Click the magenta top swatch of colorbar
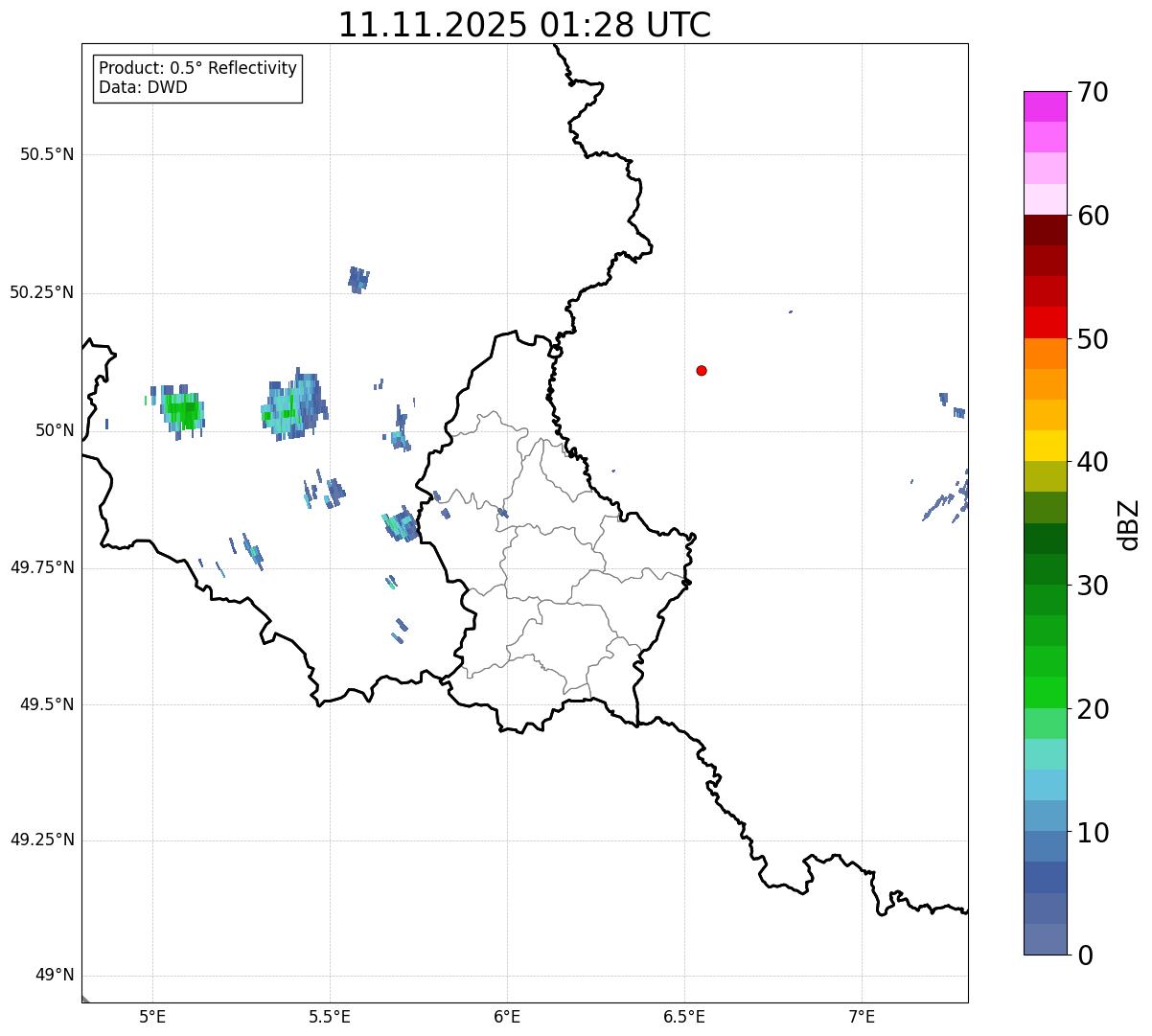This screenshot has height=1036, width=1152. coord(1045,106)
